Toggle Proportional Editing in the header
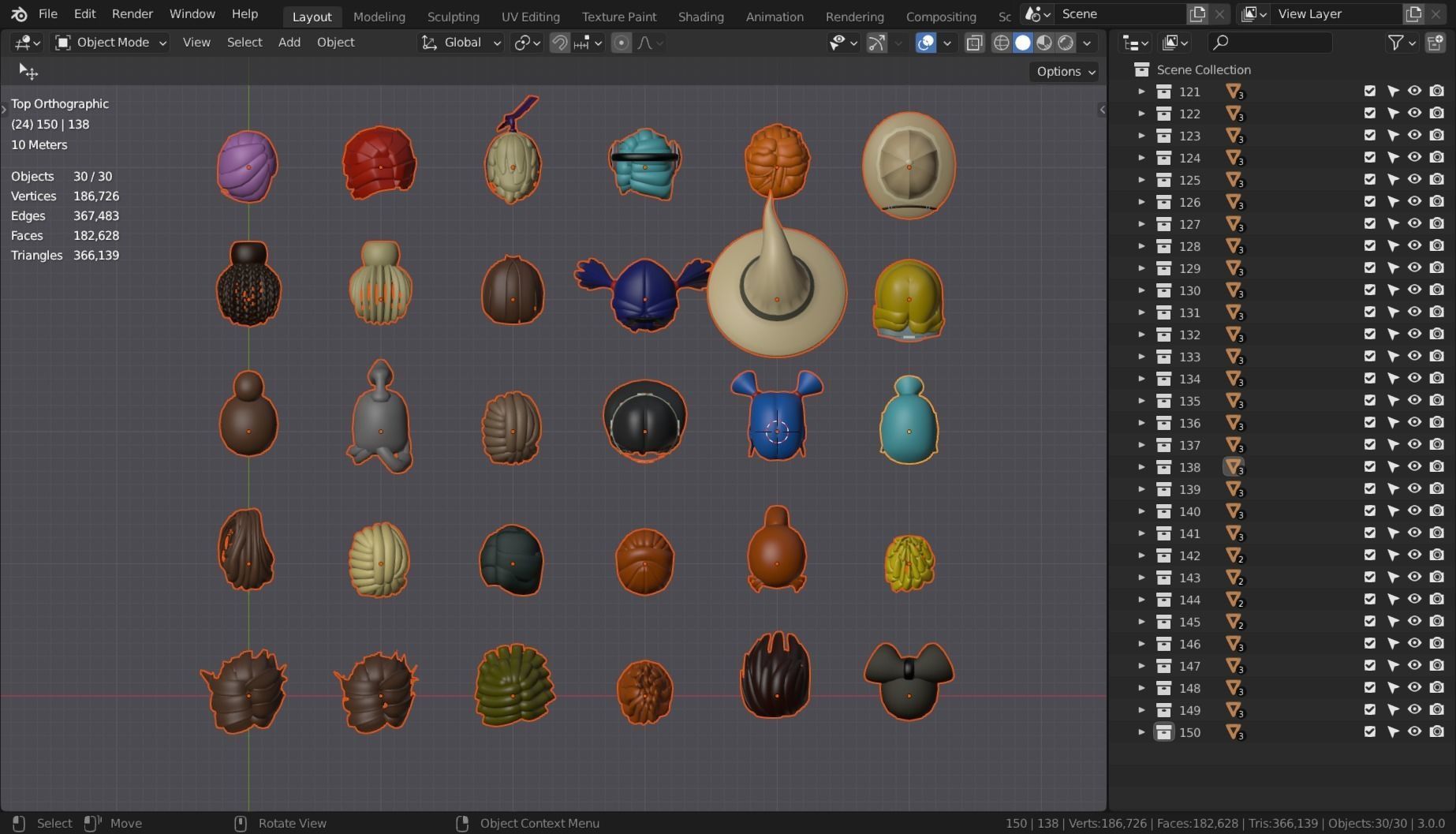Viewport: 1456px width, 834px height. pos(621,43)
